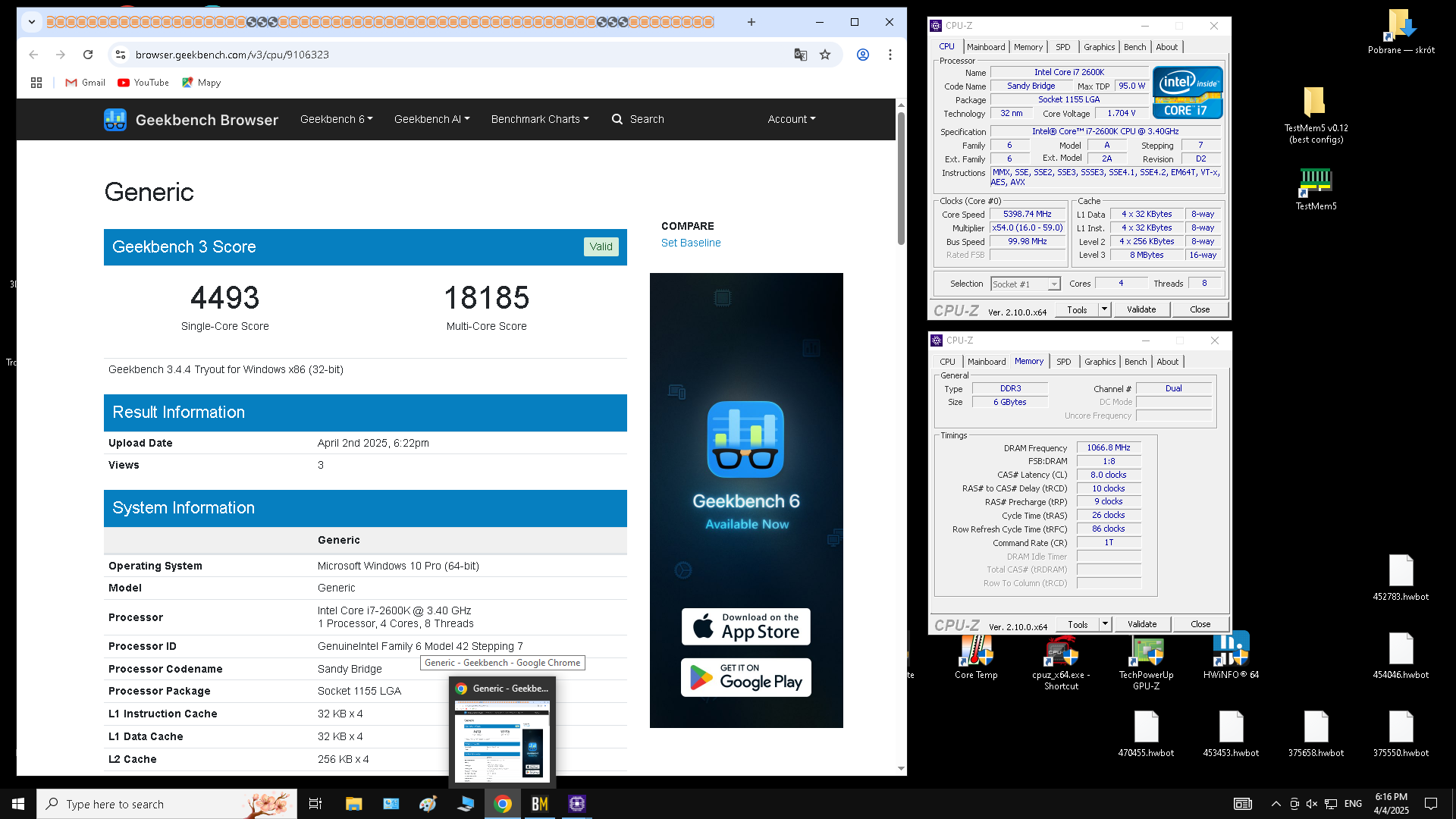Open the Windows Start menu
Viewport: 1456px width, 819px height.
click(x=18, y=804)
